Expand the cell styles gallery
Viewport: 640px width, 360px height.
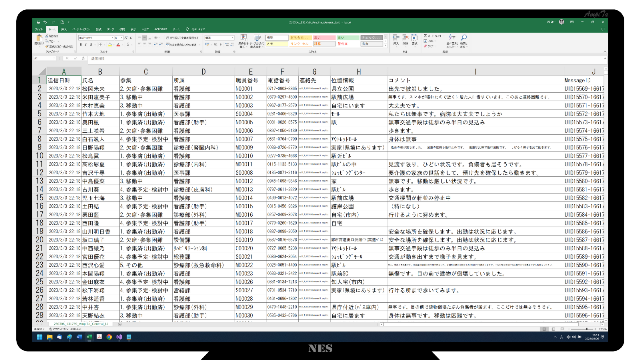coord(385,45)
